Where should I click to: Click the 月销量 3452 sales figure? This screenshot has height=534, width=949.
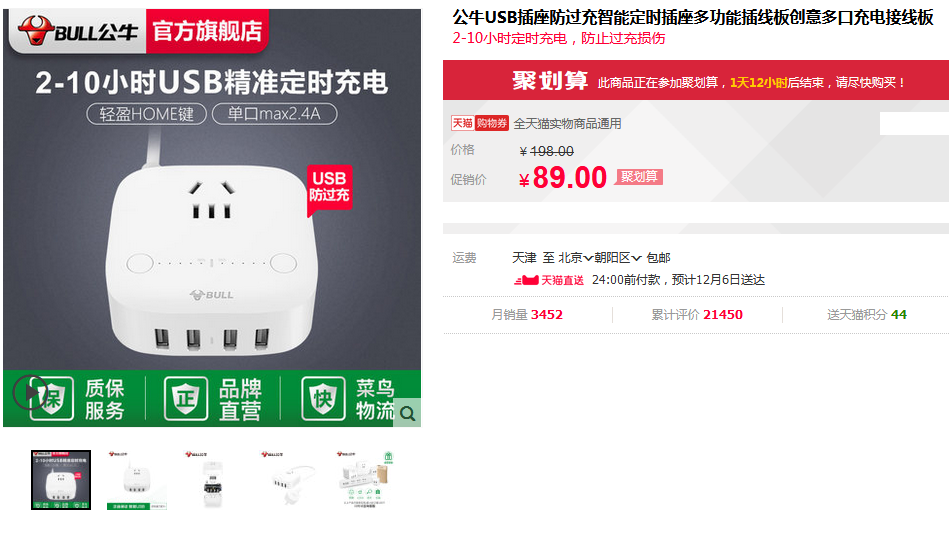(527, 315)
